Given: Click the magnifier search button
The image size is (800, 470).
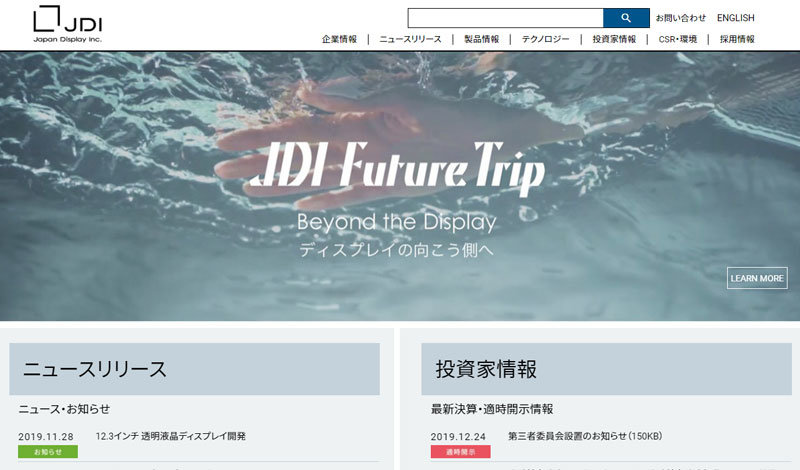Looking at the screenshot, I should click(x=626, y=18).
